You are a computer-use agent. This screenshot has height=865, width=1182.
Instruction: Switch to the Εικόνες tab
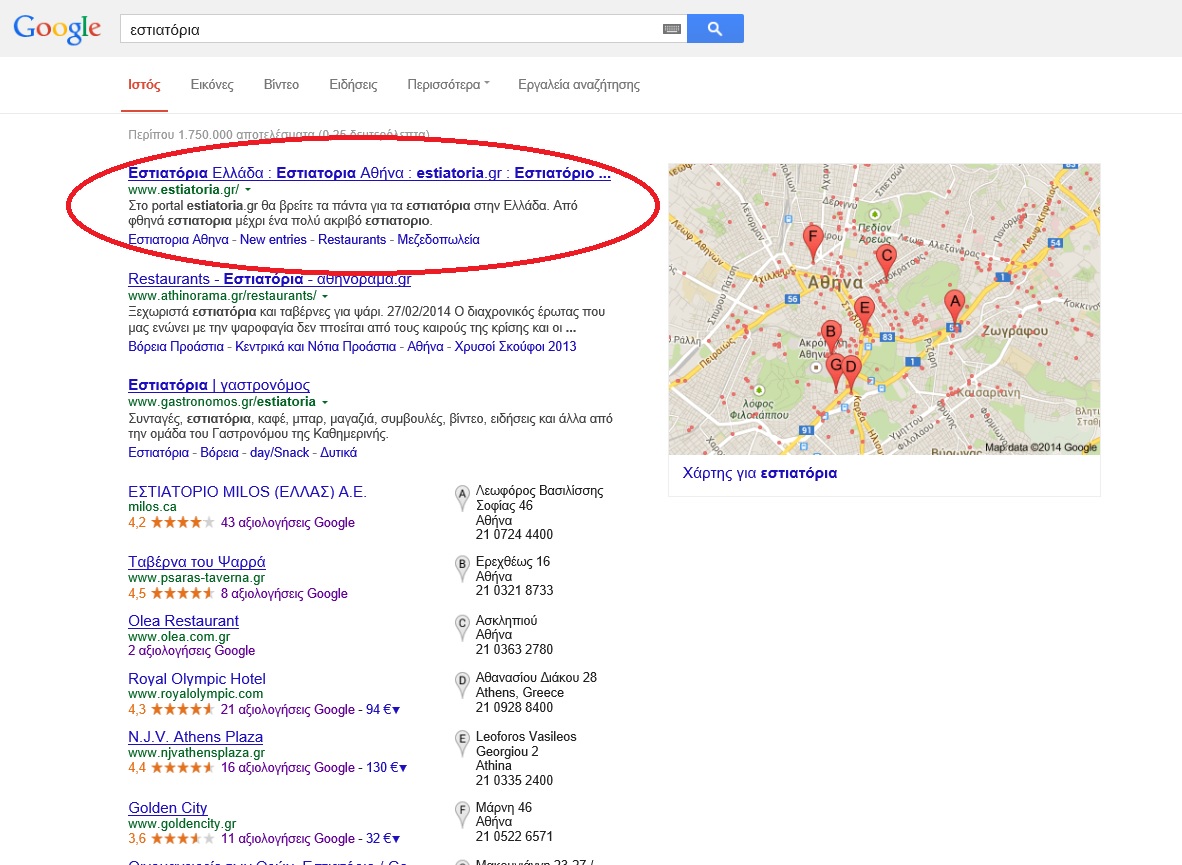tap(212, 84)
